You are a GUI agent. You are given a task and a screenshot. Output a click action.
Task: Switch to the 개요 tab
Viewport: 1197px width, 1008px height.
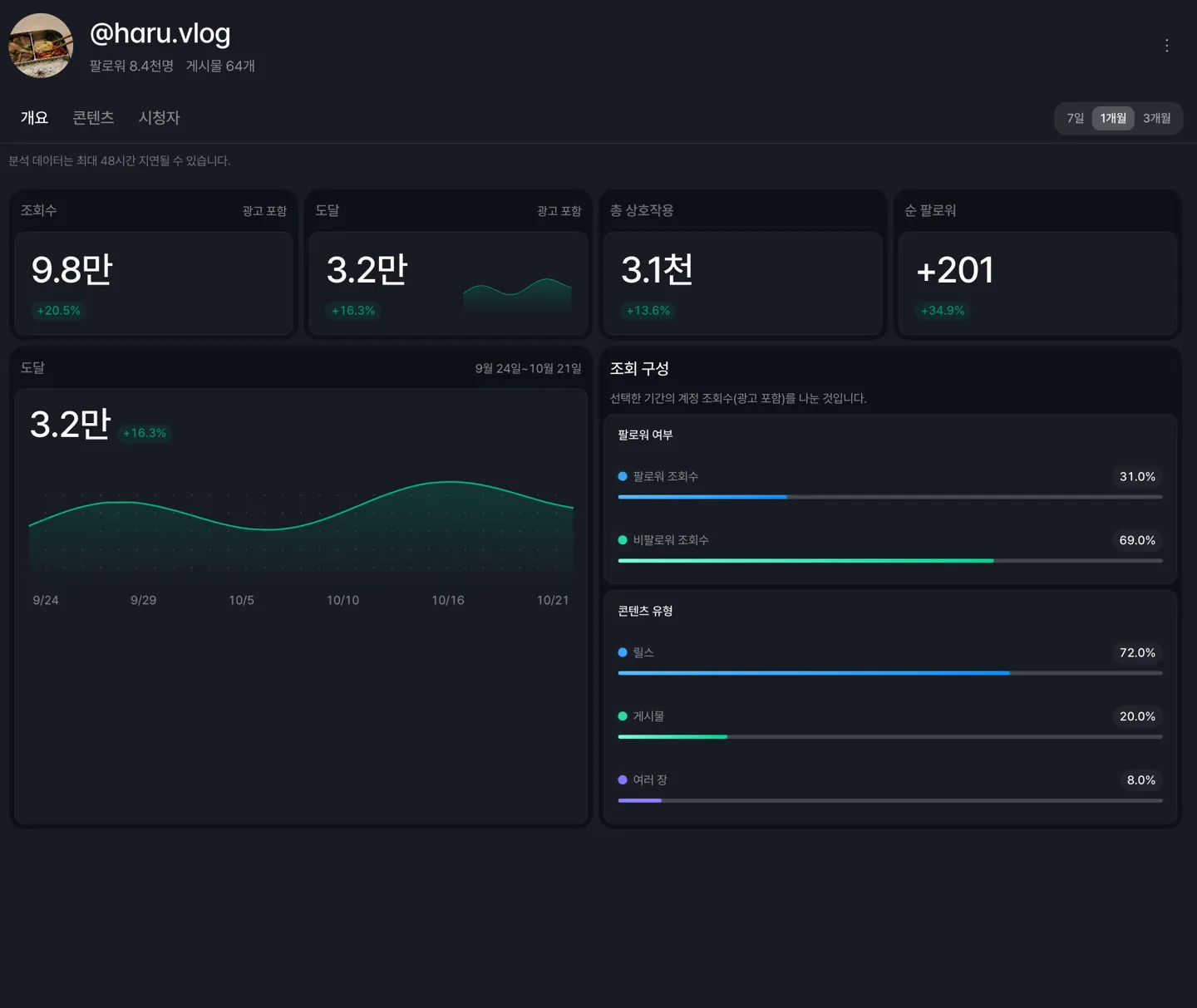(x=34, y=118)
